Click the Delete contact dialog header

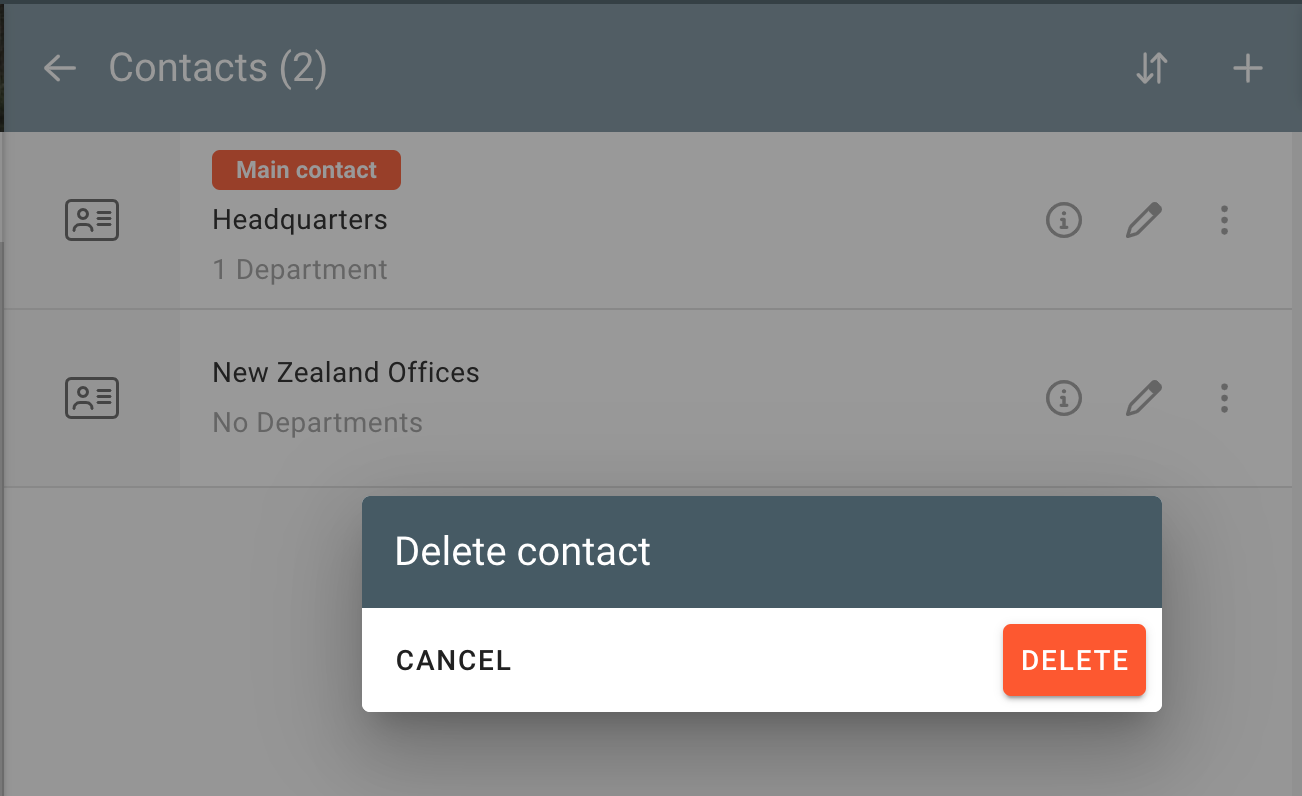click(523, 552)
